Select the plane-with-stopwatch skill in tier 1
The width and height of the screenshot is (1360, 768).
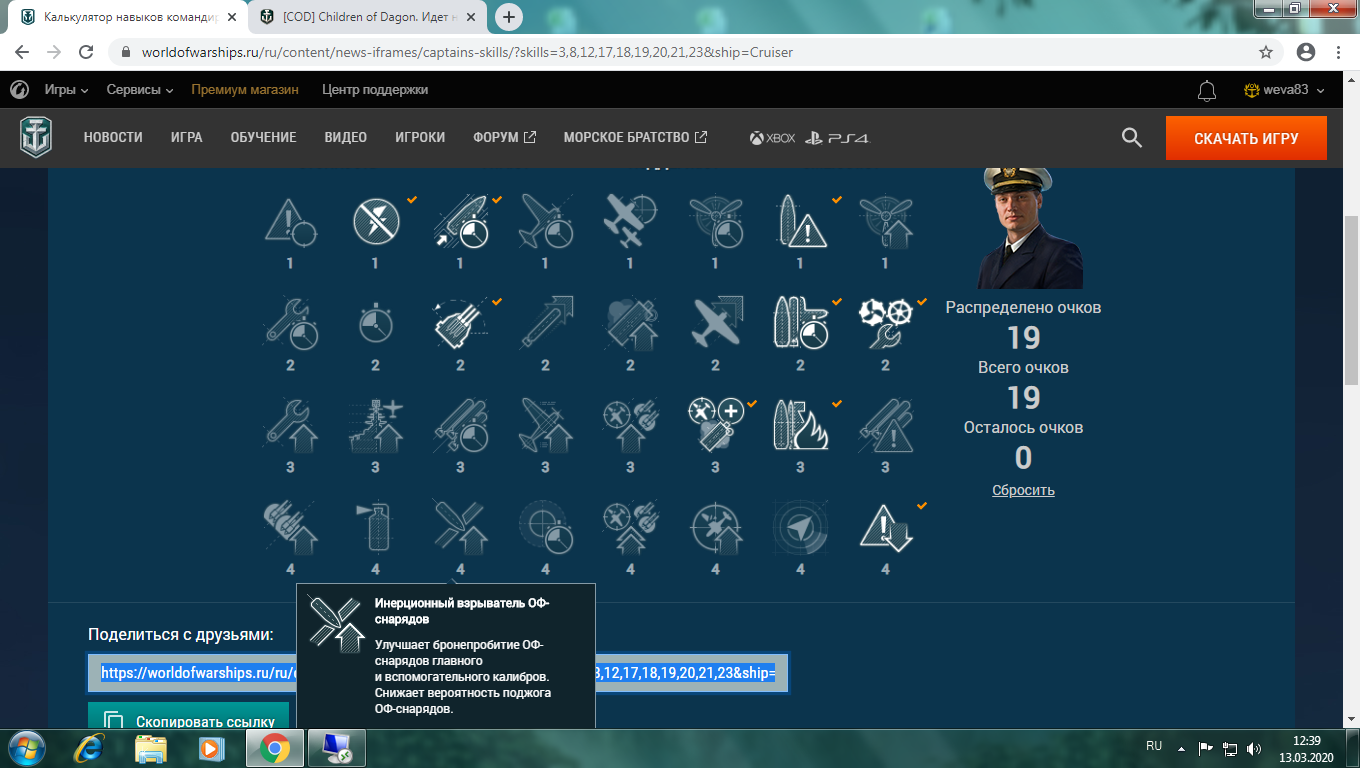(x=545, y=221)
